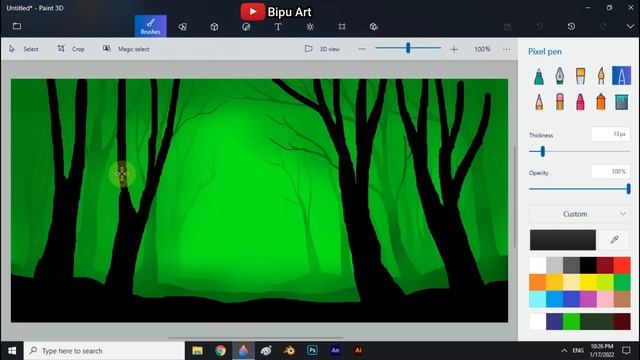Open the 2D shapes tab
This screenshot has height=360, width=640.
tap(182, 27)
